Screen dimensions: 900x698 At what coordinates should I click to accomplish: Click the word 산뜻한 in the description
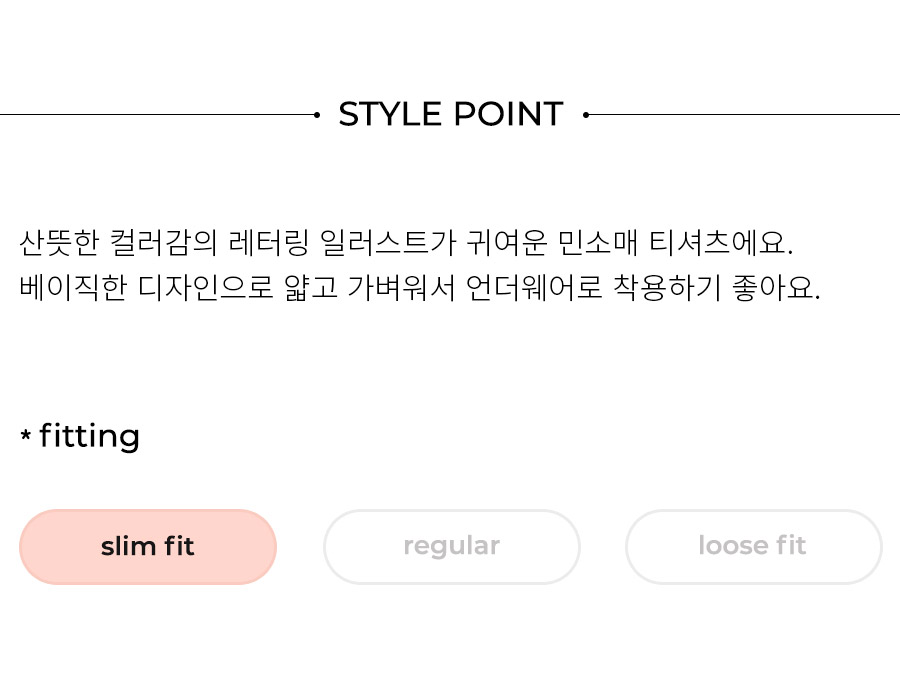tap(60, 243)
